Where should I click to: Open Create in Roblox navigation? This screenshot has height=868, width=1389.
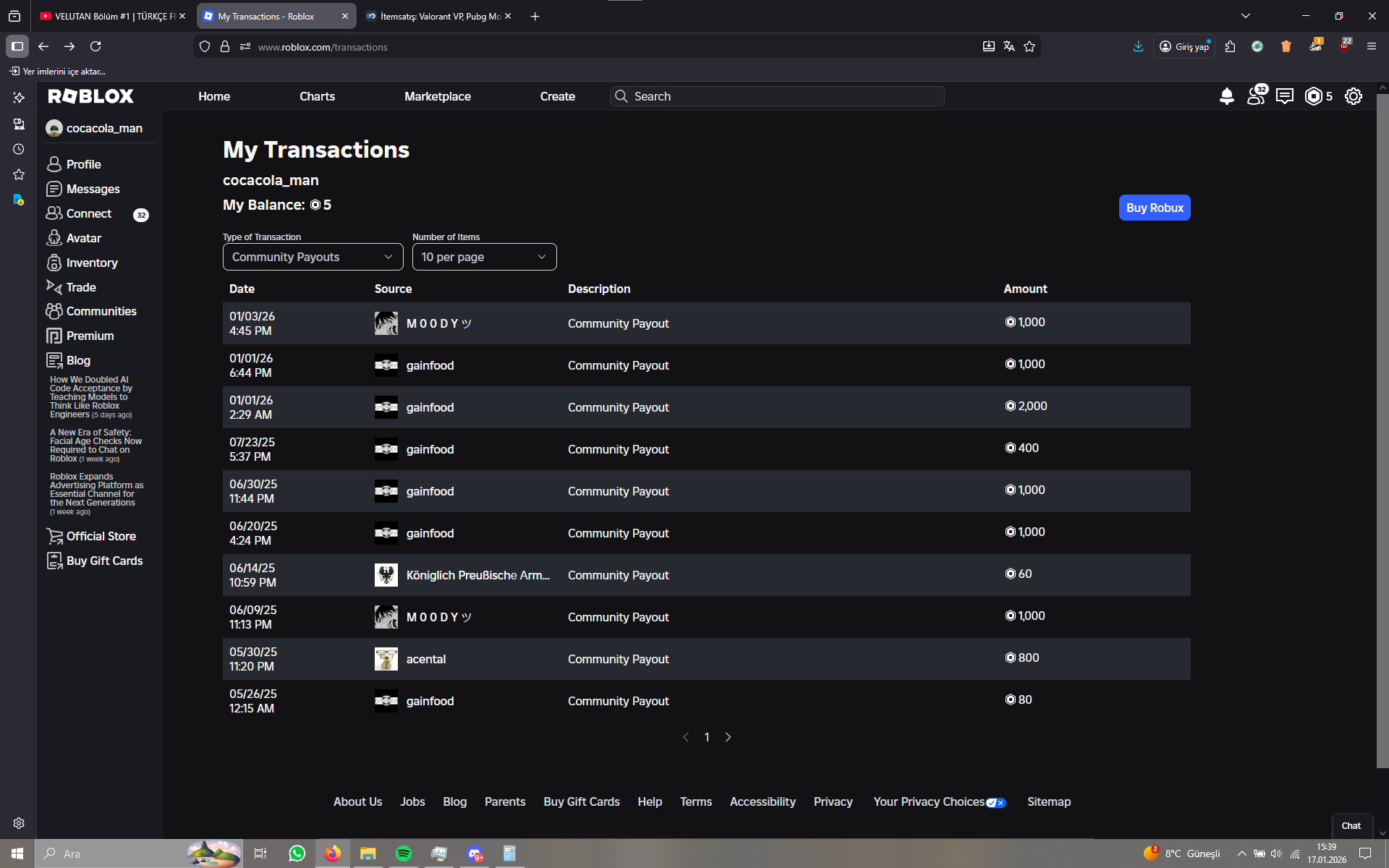tap(558, 96)
